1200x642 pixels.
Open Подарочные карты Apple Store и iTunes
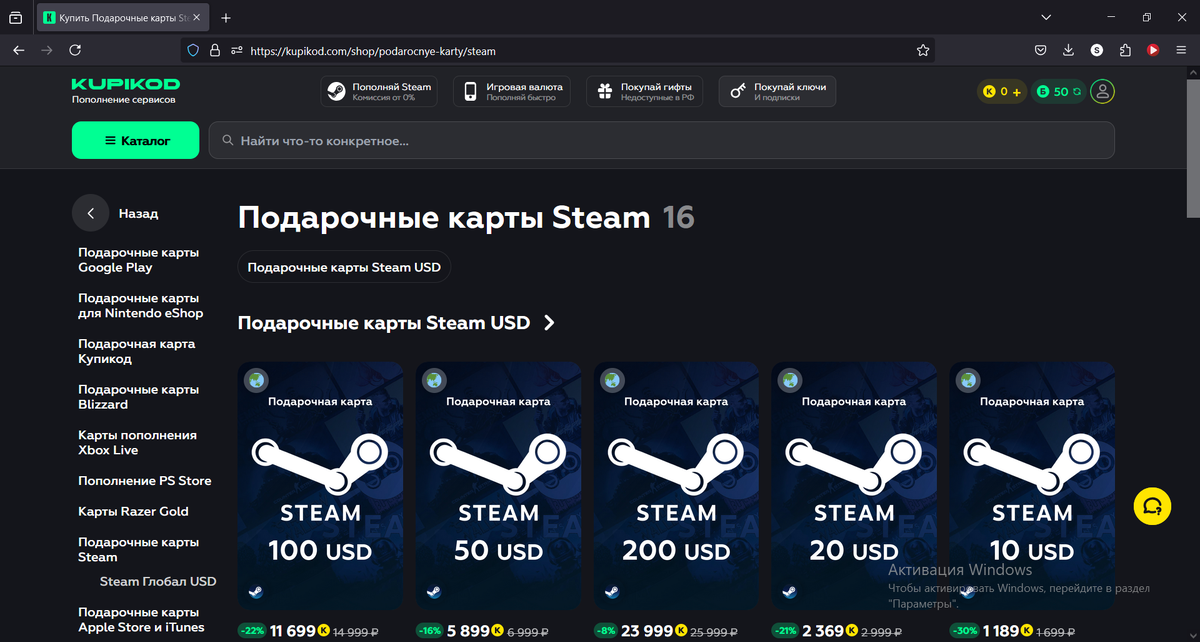pos(141,620)
